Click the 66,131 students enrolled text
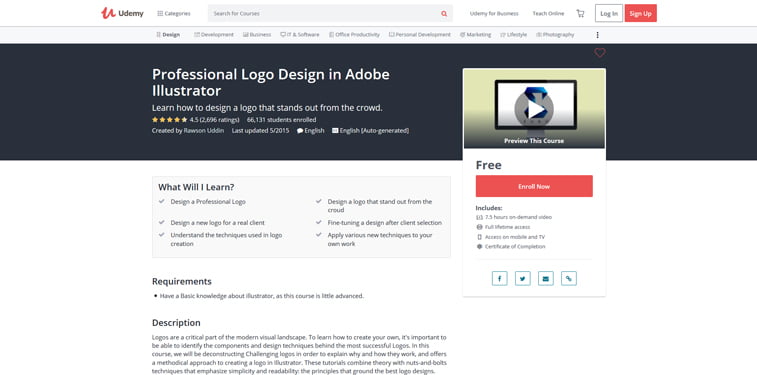This screenshot has height=375, width=757. point(281,120)
